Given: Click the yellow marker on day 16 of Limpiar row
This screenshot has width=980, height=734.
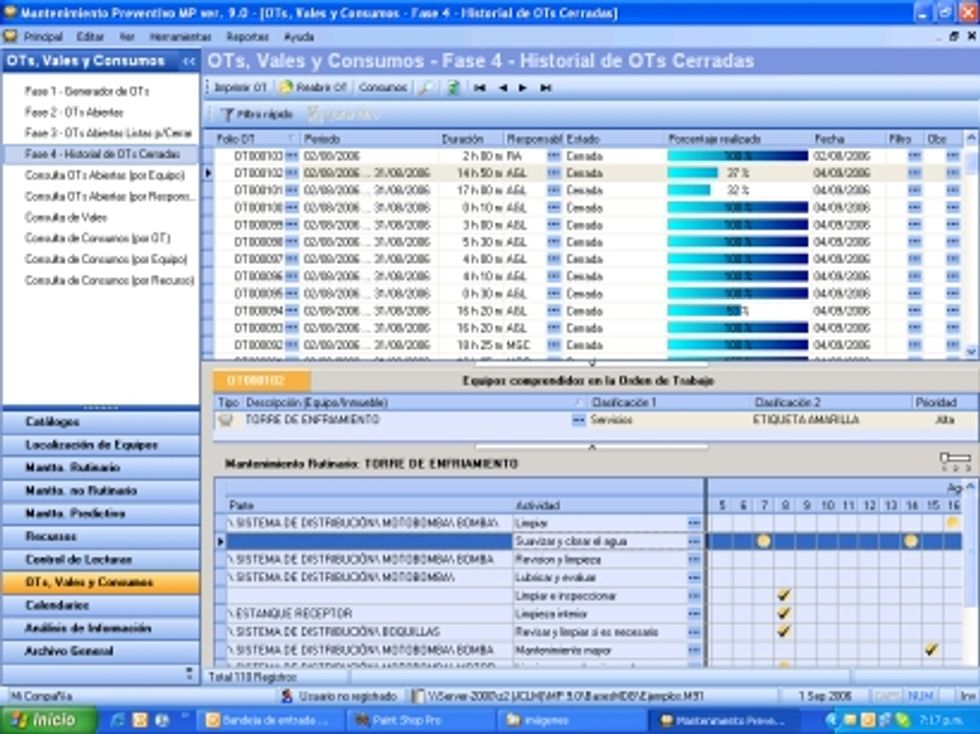Looking at the screenshot, I should point(952,523).
